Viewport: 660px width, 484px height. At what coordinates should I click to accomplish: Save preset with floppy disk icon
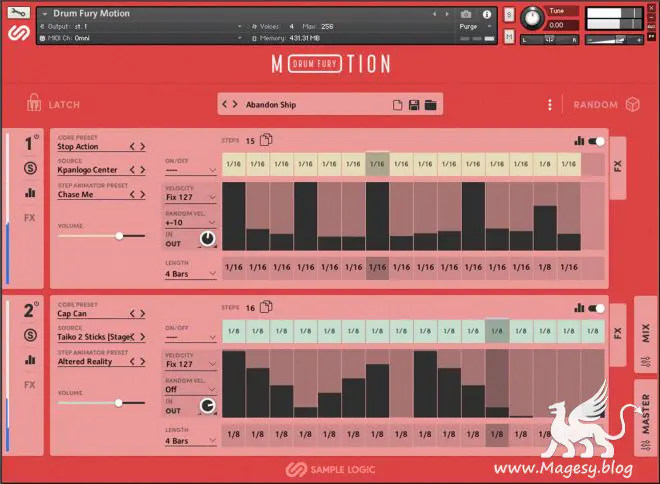pos(414,105)
